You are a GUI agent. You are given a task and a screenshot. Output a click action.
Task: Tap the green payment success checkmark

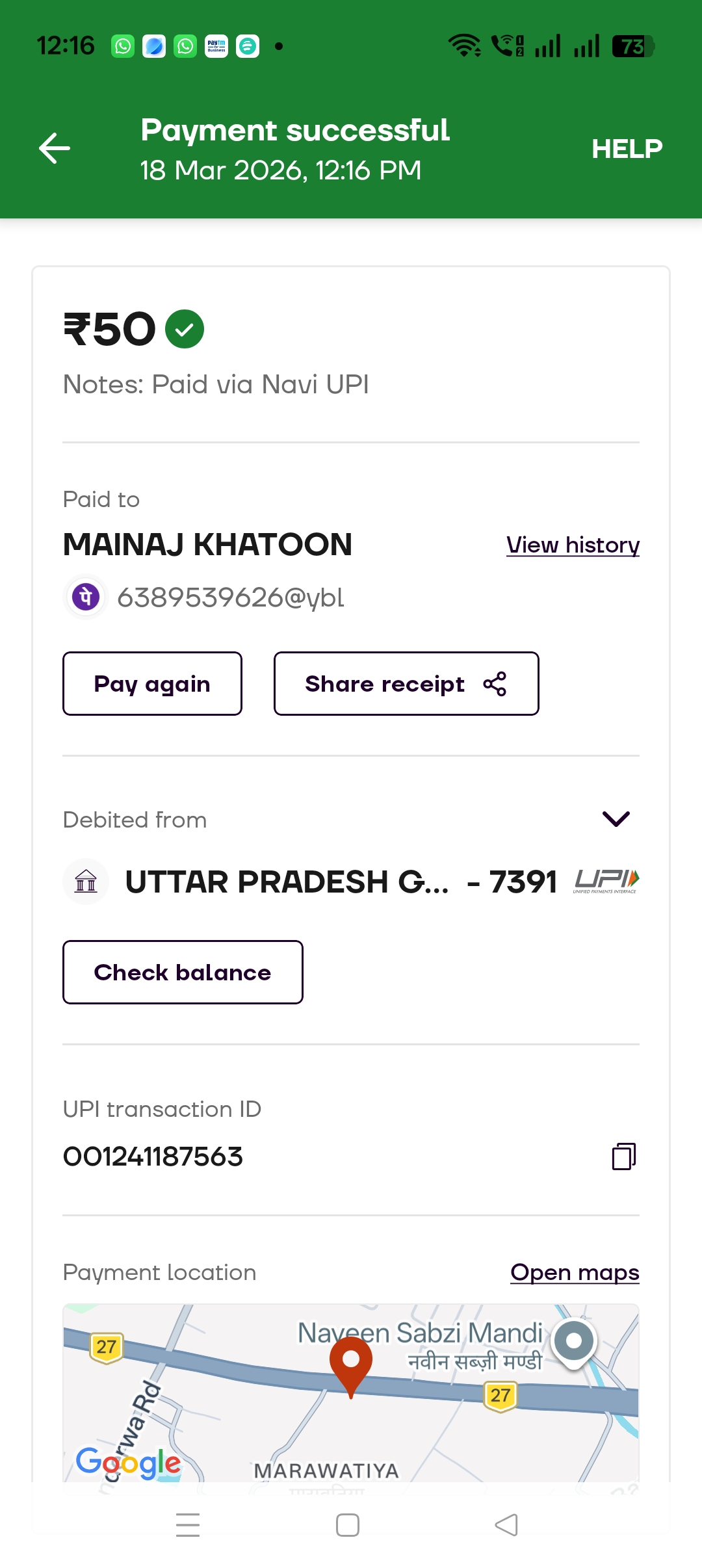[185, 329]
